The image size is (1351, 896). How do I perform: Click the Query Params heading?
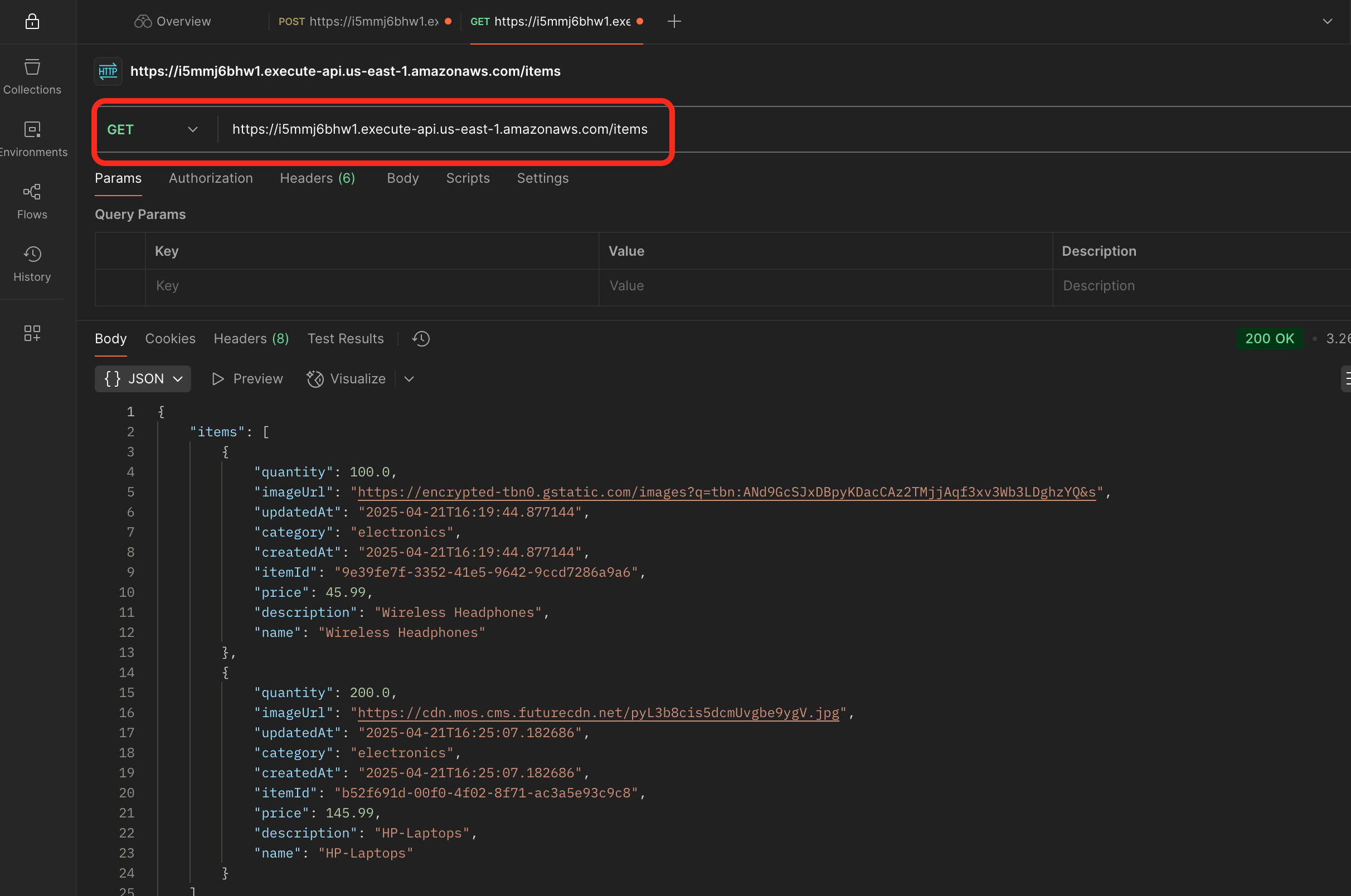tap(140, 215)
